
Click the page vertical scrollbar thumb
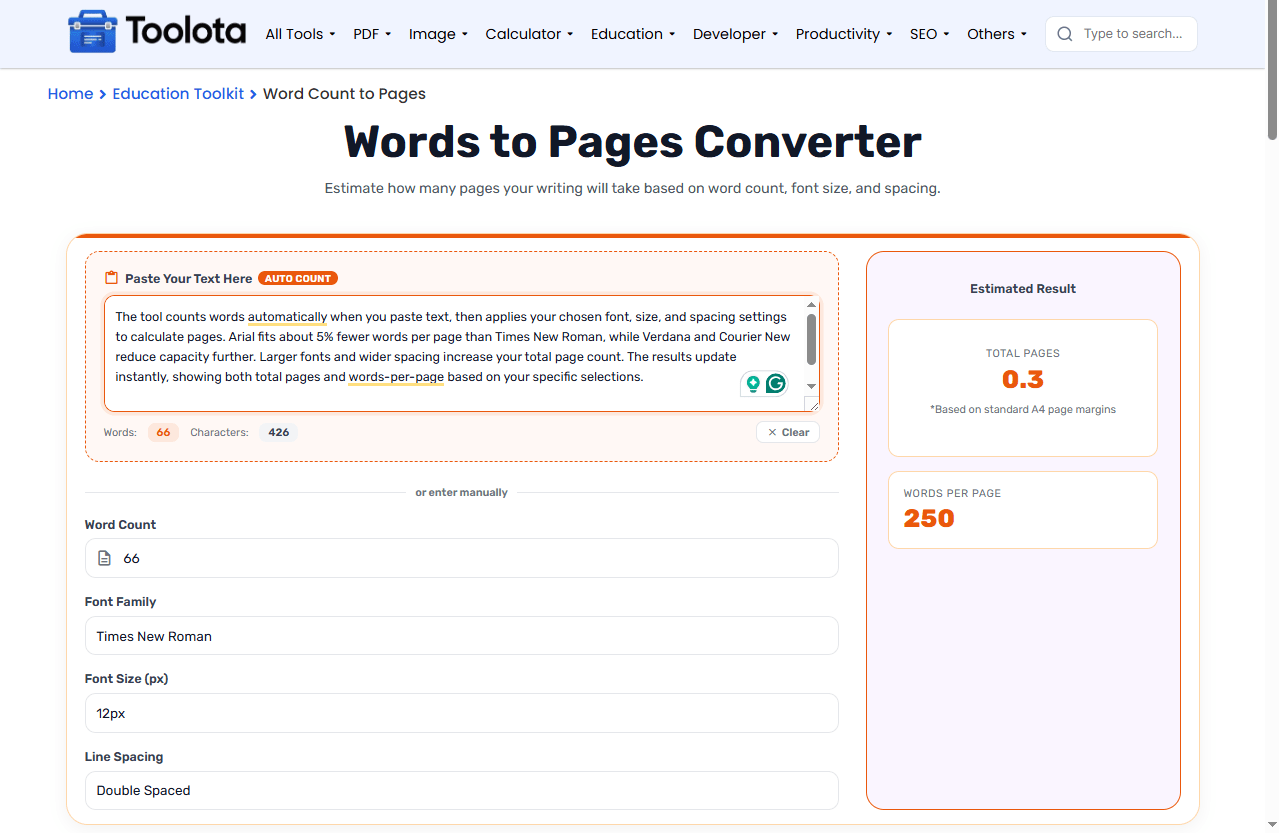[1272, 71]
